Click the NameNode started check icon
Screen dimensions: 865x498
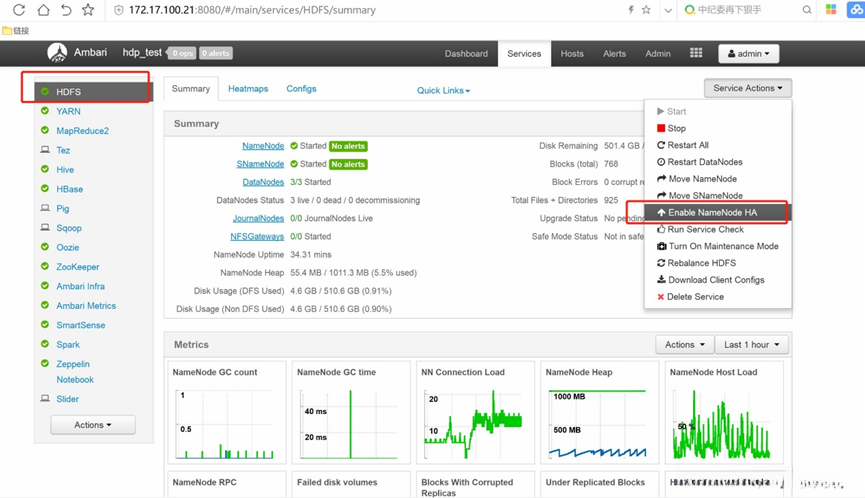tap(294, 146)
